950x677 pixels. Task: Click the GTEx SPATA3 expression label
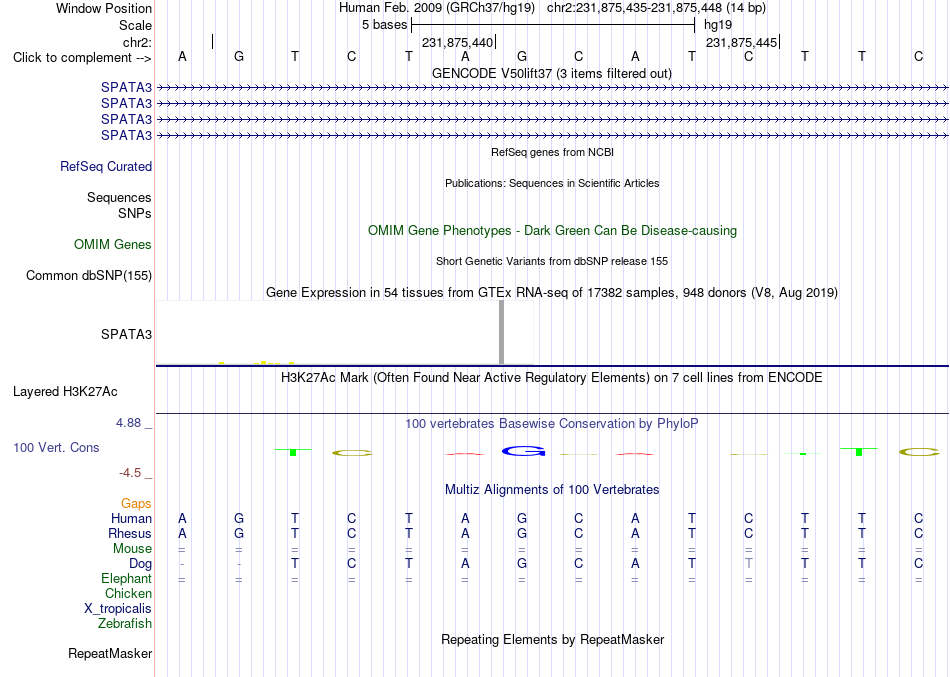point(127,335)
